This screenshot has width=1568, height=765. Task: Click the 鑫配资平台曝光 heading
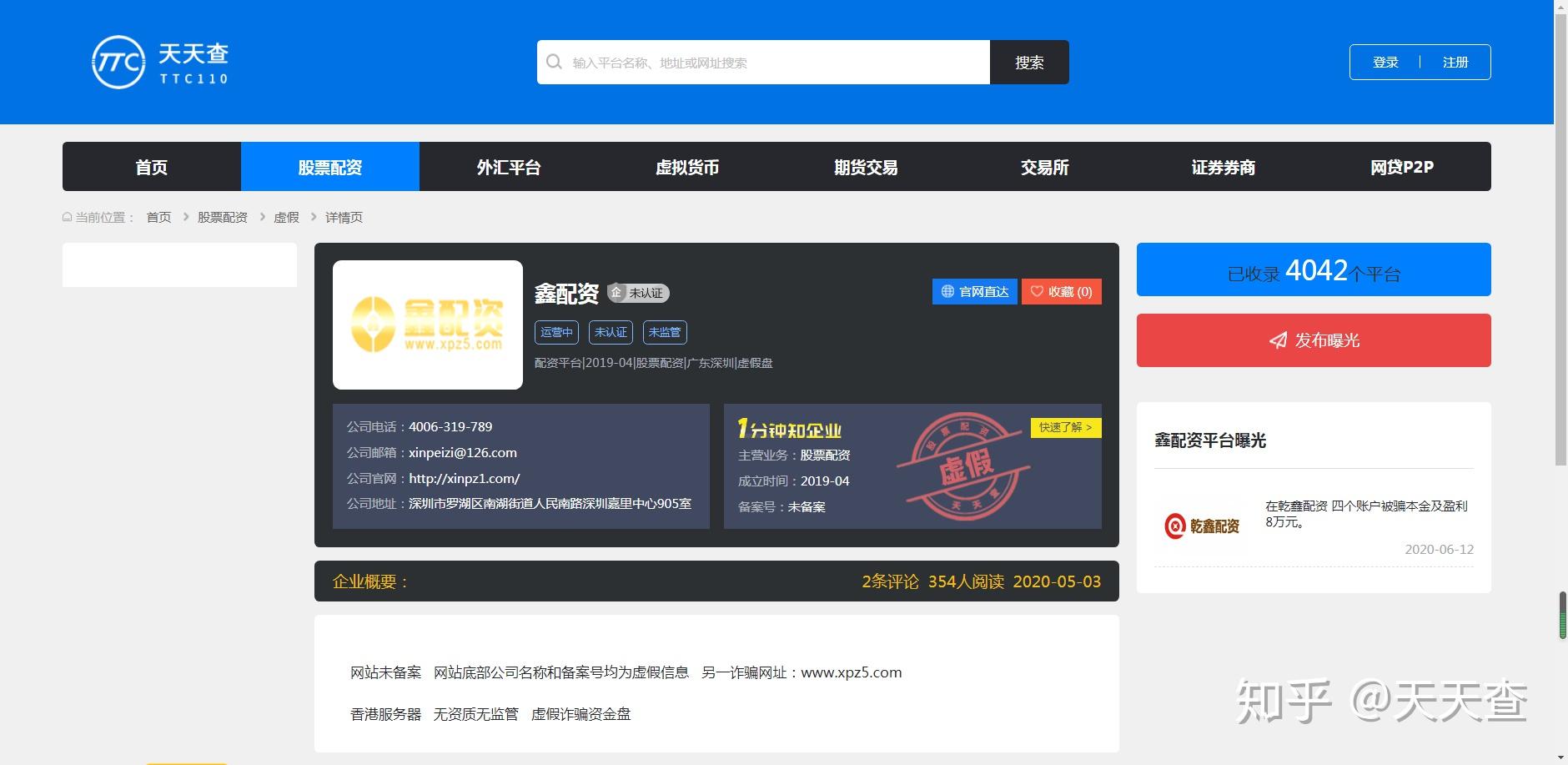pyautogui.click(x=1210, y=440)
